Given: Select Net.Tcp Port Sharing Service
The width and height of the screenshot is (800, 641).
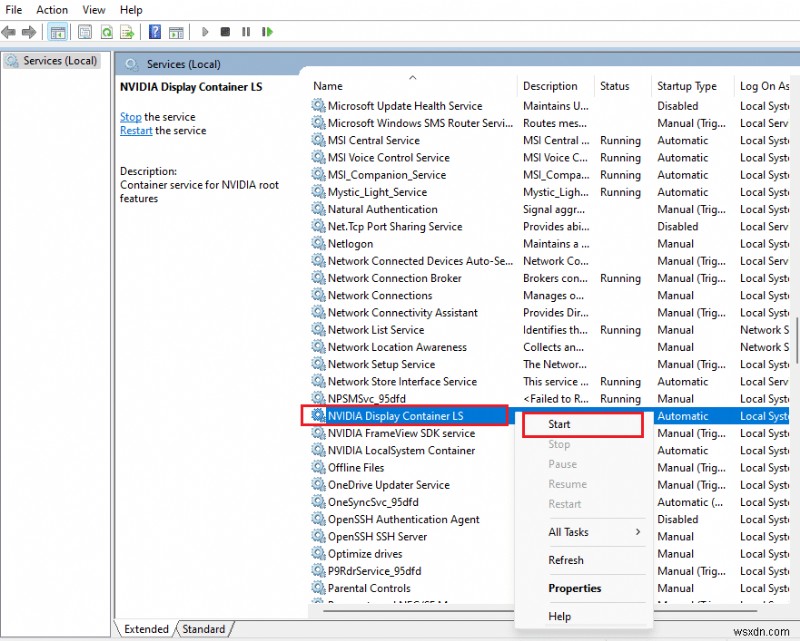Looking at the screenshot, I should click(549, 226).
